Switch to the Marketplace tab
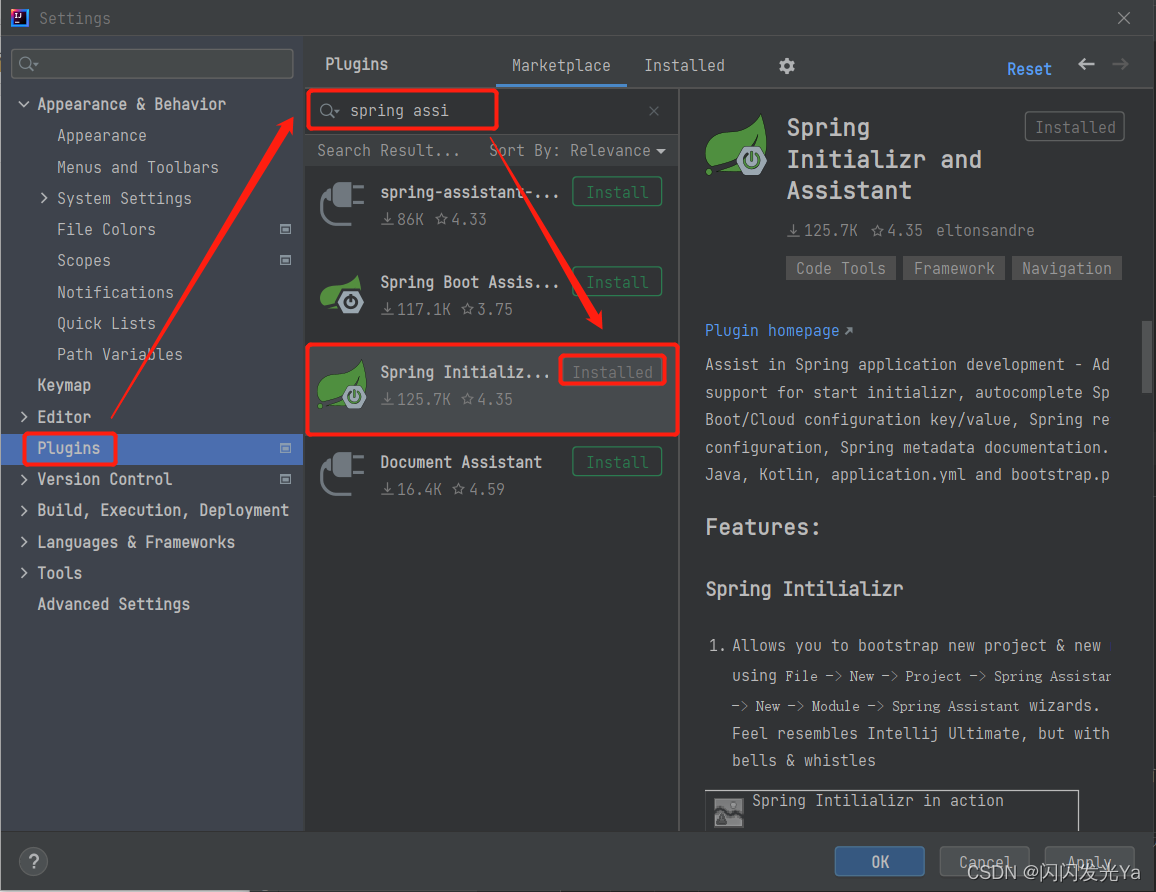This screenshot has height=892, width=1156. (x=561, y=66)
